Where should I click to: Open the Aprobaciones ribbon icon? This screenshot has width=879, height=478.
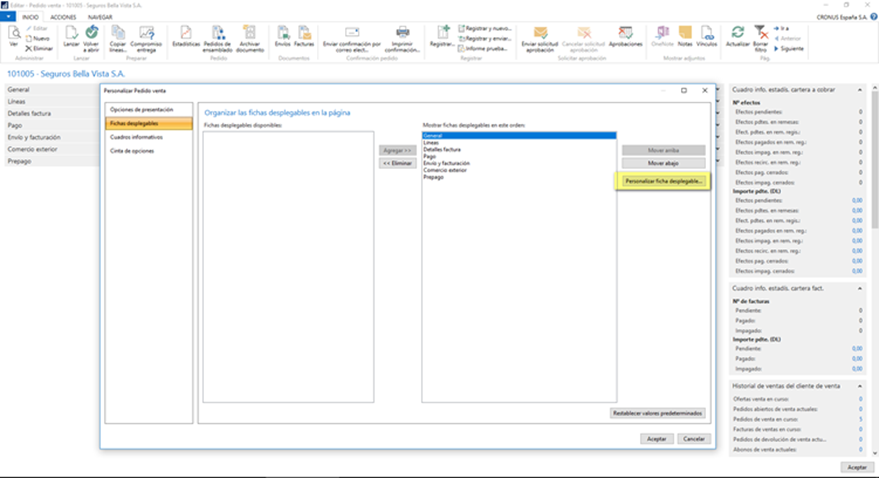click(625, 36)
